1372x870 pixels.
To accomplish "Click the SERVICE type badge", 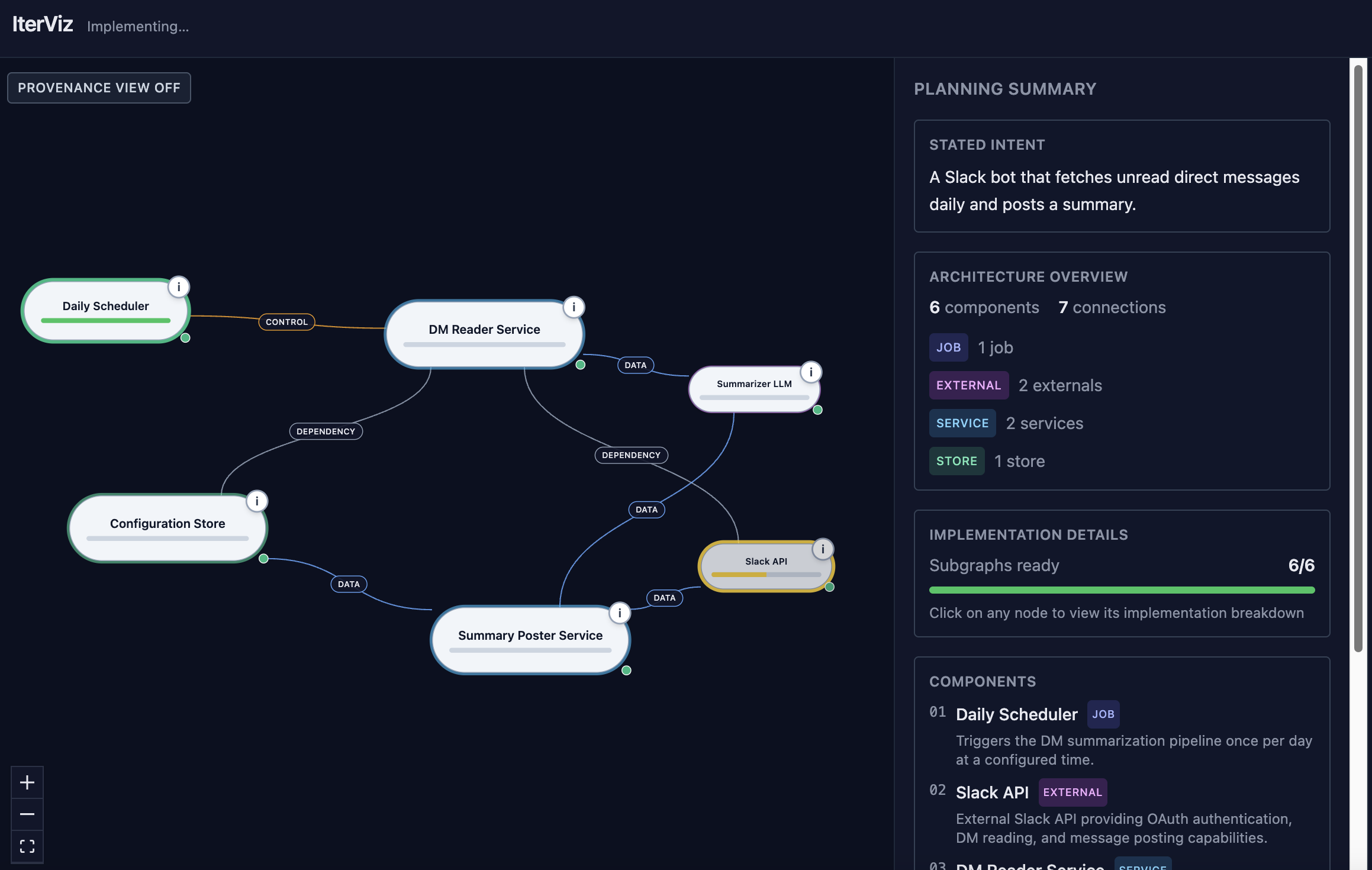I will (962, 423).
